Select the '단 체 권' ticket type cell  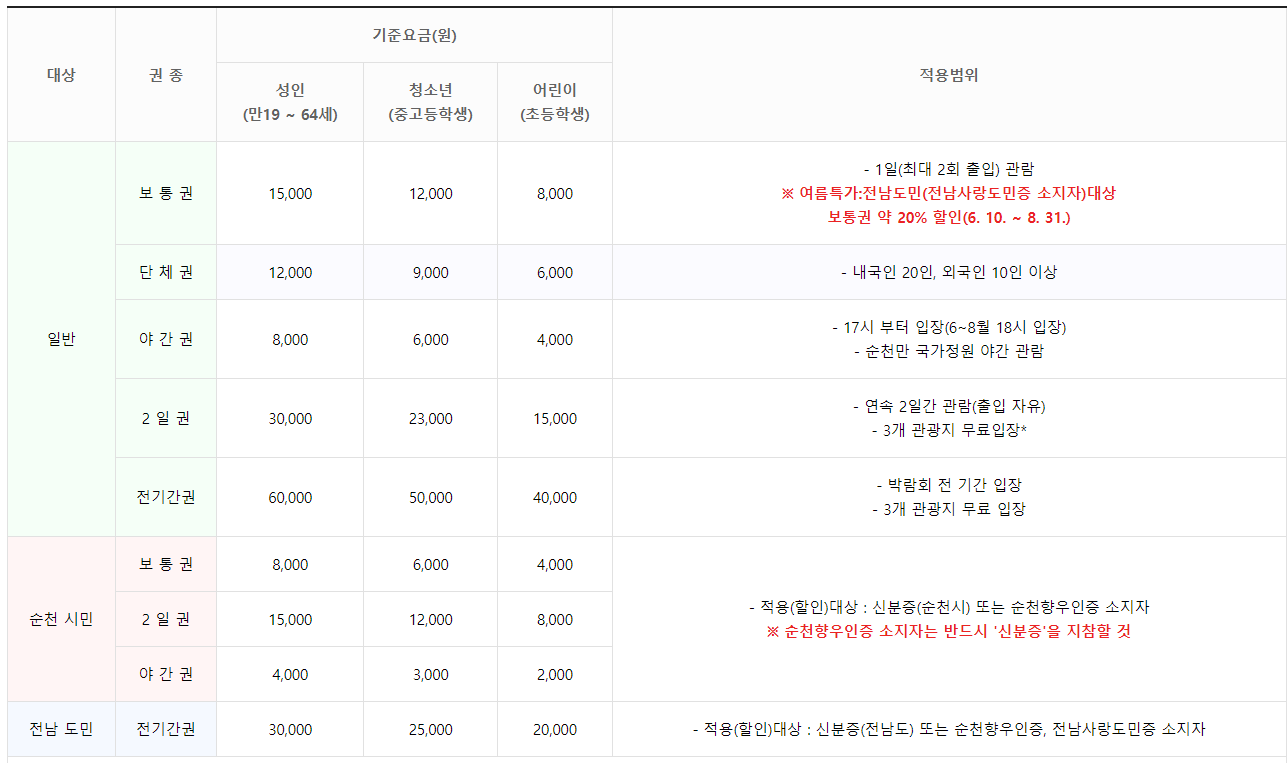click(166, 272)
